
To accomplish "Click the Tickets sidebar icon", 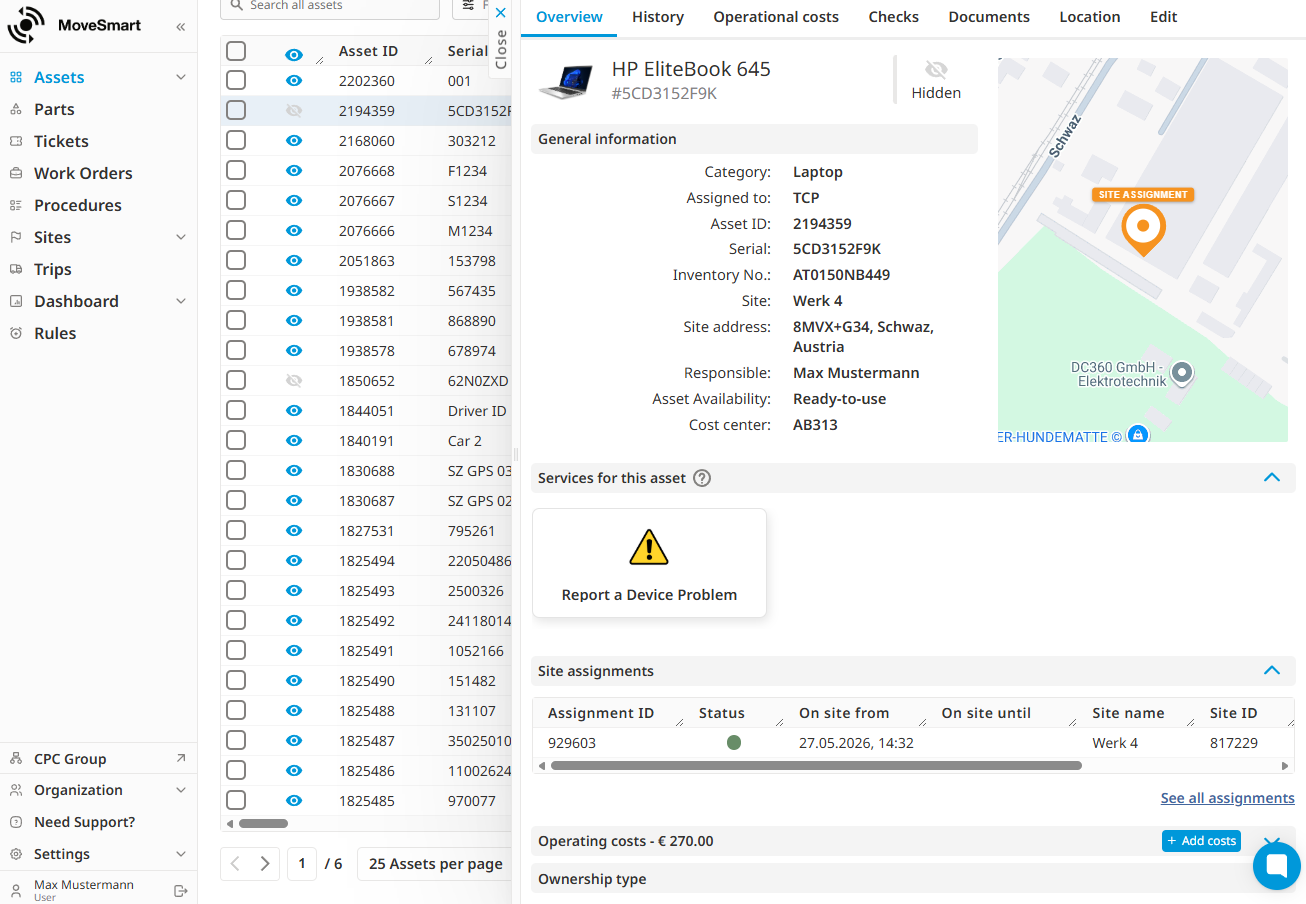I will coord(16,141).
